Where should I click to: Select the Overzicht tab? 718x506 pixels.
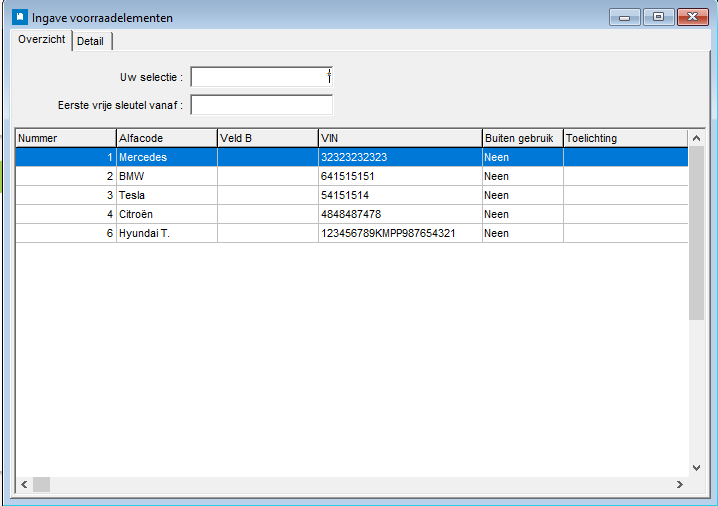pyautogui.click(x=42, y=40)
